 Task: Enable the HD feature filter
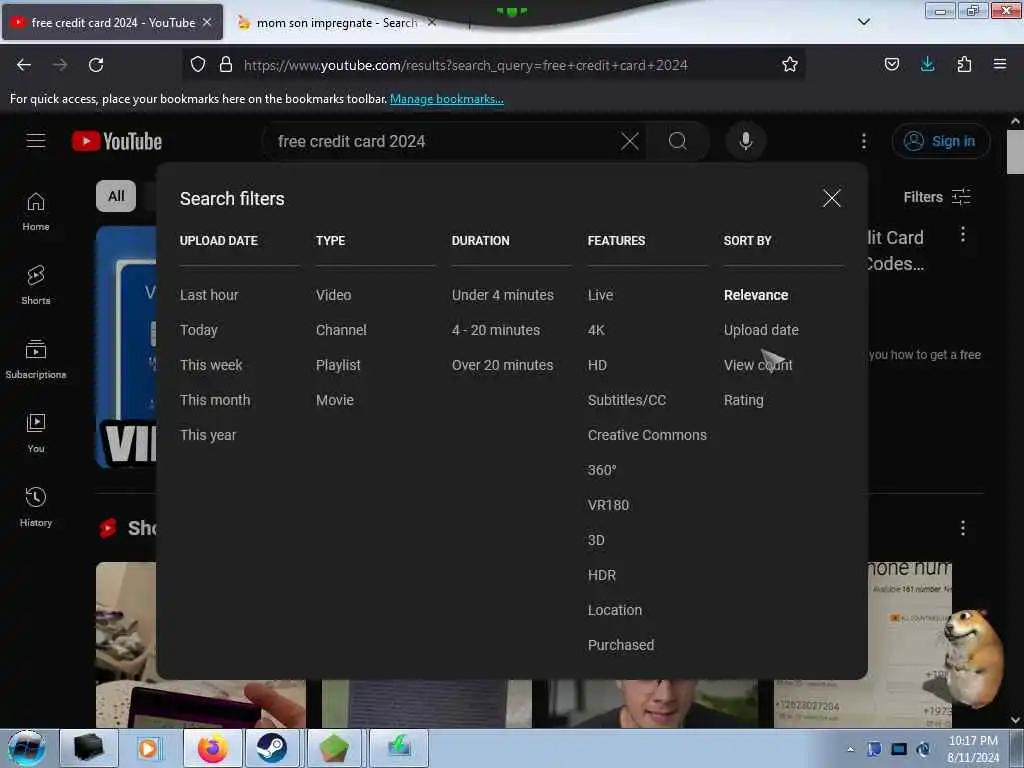coord(597,365)
